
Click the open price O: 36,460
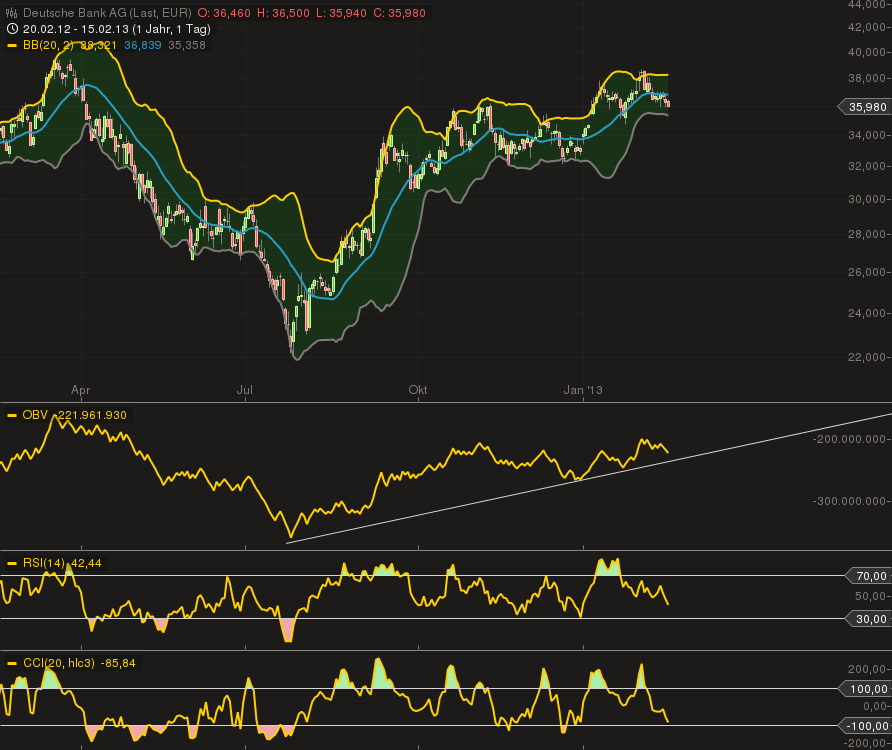coord(224,13)
